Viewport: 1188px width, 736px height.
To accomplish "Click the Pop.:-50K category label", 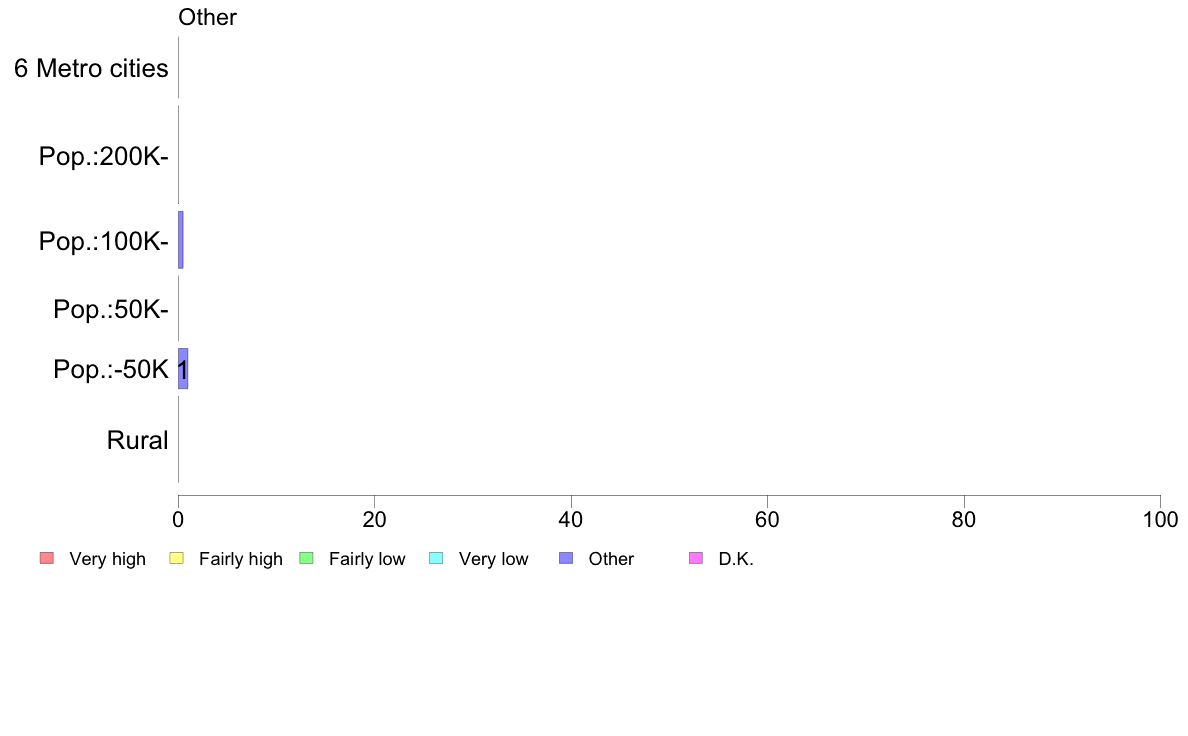I will click(x=111, y=369).
